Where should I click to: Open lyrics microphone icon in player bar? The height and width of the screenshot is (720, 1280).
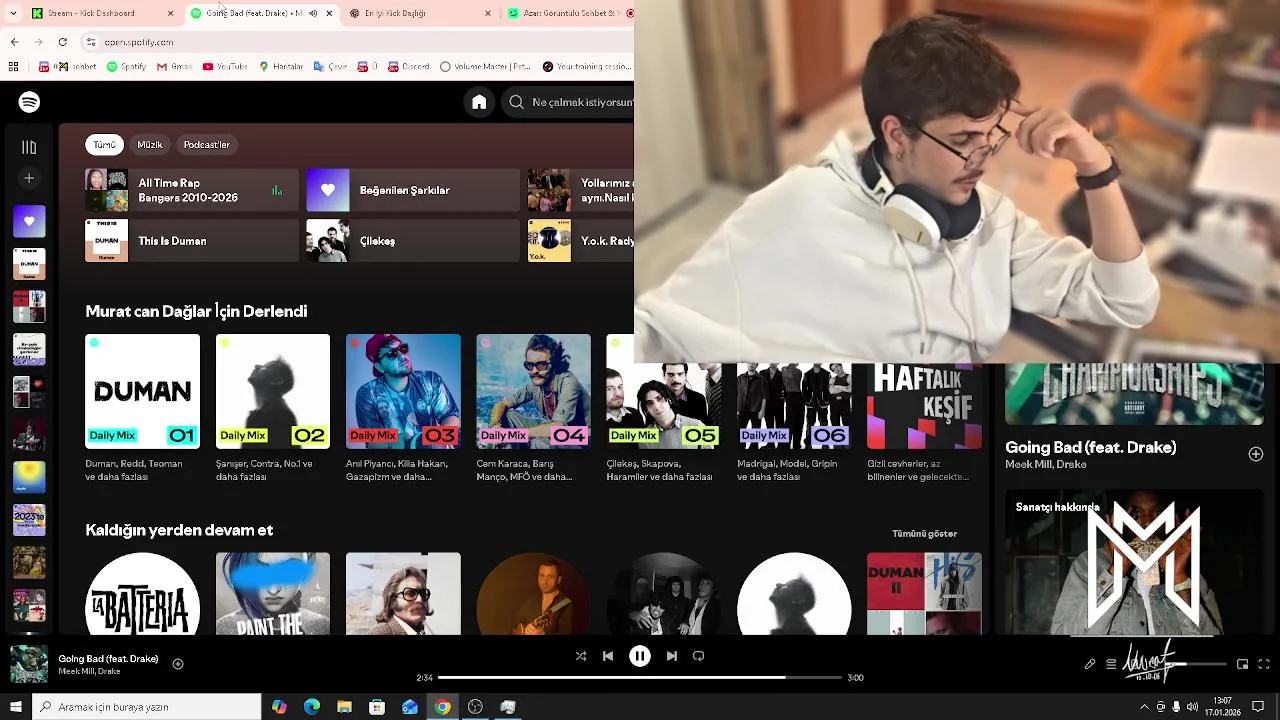pyautogui.click(x=1090, y=664)
